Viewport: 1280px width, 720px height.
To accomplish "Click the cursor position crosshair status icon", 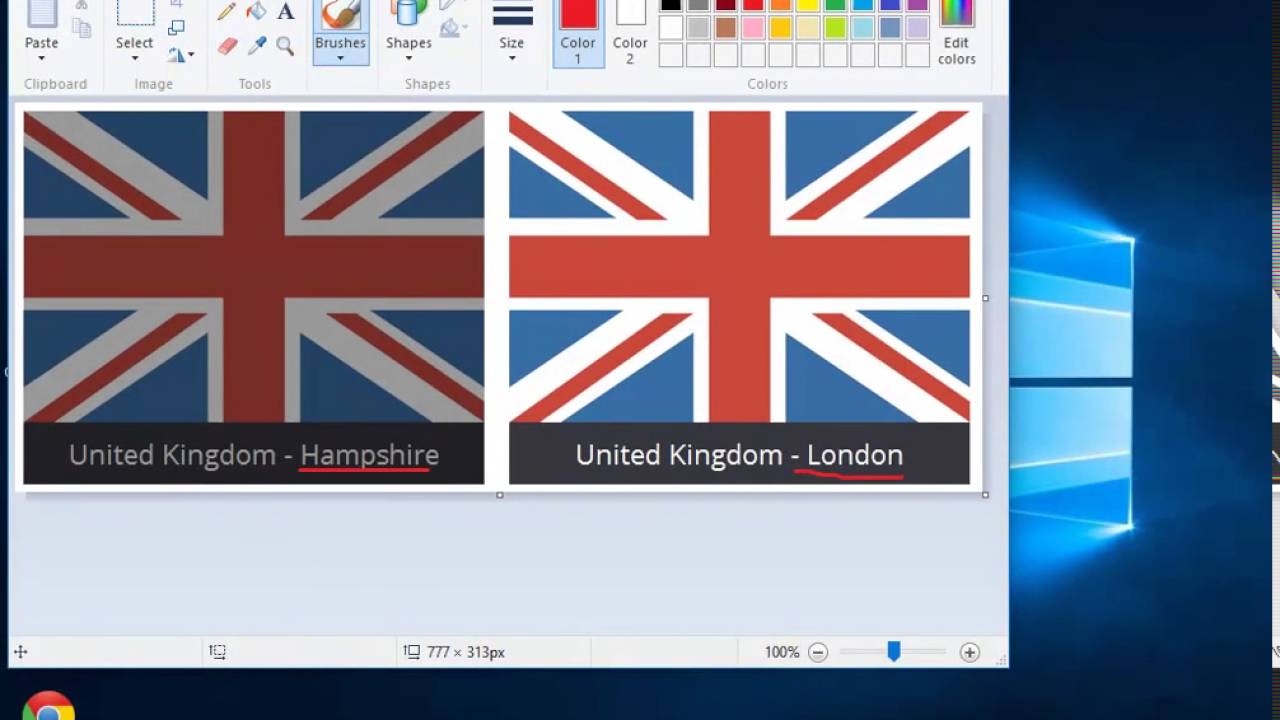I will 20,652.
